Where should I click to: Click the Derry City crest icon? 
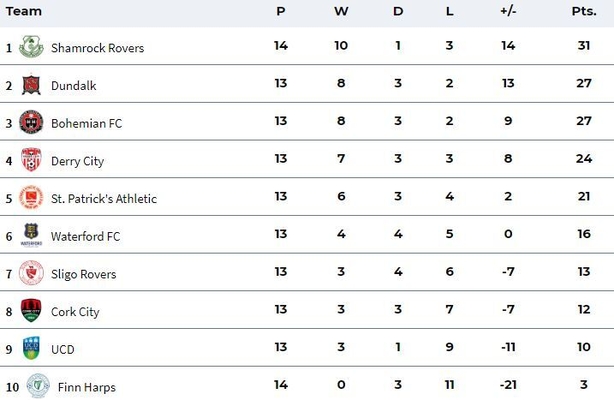(x=31, y=160)
